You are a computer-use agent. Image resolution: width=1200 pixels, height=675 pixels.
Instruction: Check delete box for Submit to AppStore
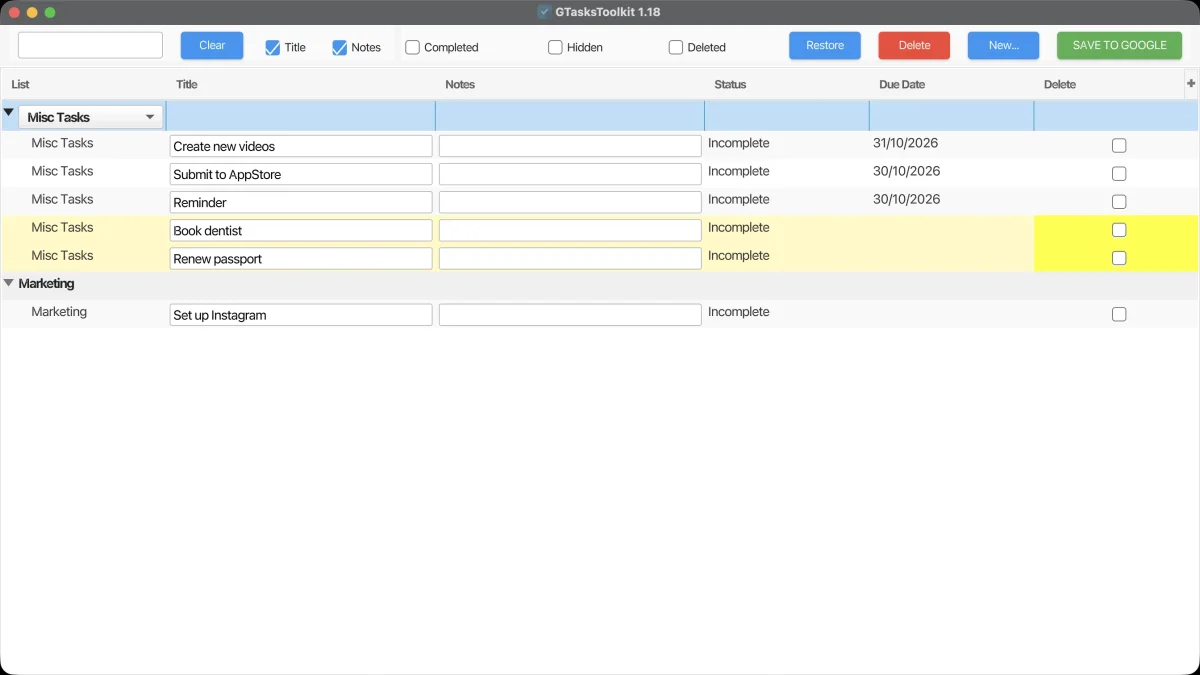coord(1119,174)
